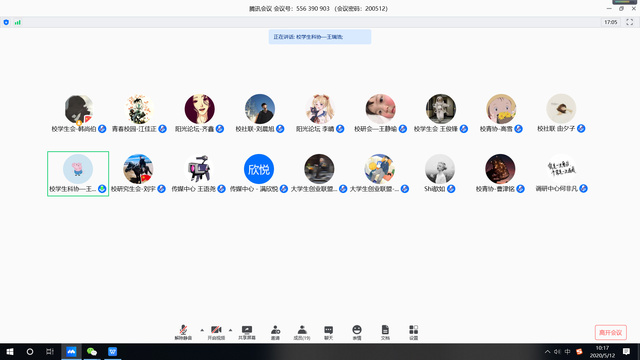Select the highlighted speaker tile with pig avatar
Screen dimensions: 640x360
pyautogui.click(x=78, y=173)
